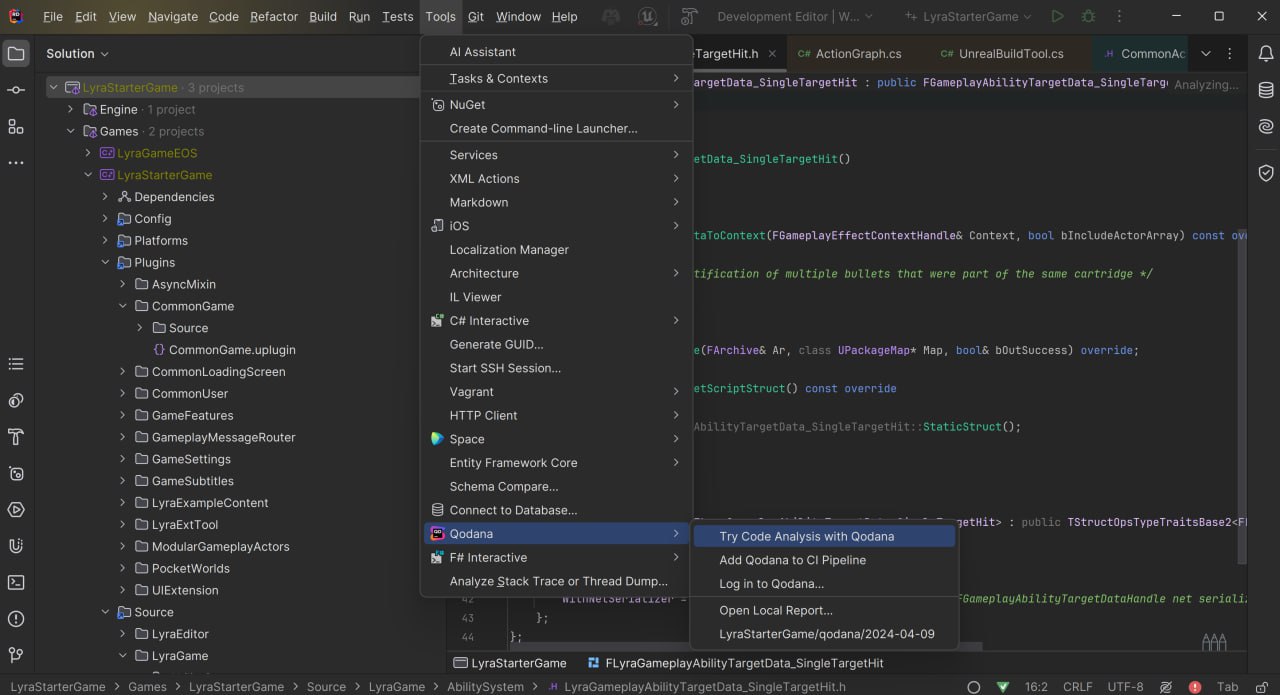
Task: Open the Unreal Engine magnet-shaped sidebar icon
Action: [16, 546]
